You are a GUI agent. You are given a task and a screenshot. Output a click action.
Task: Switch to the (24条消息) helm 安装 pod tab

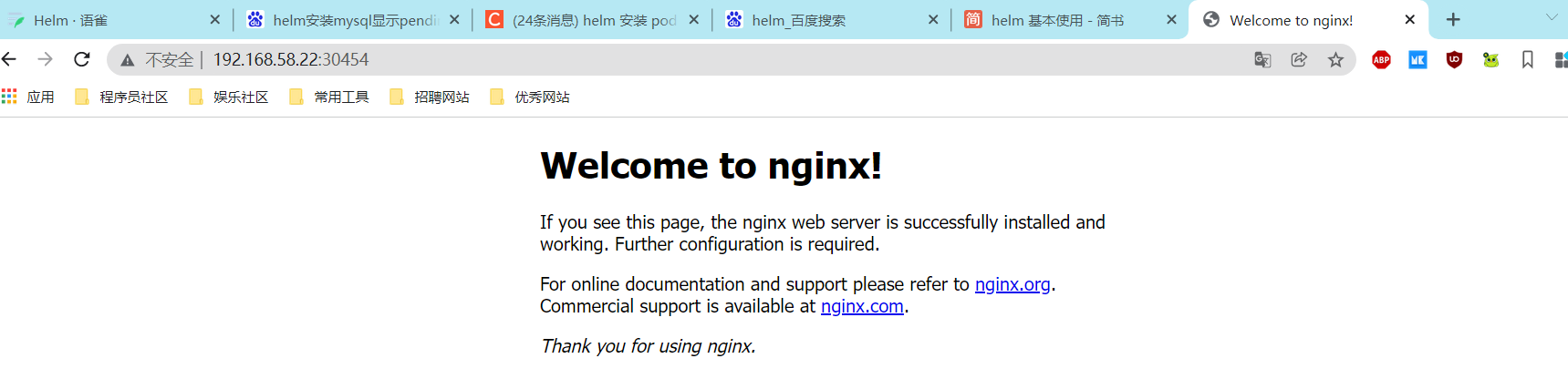(594, 20)
